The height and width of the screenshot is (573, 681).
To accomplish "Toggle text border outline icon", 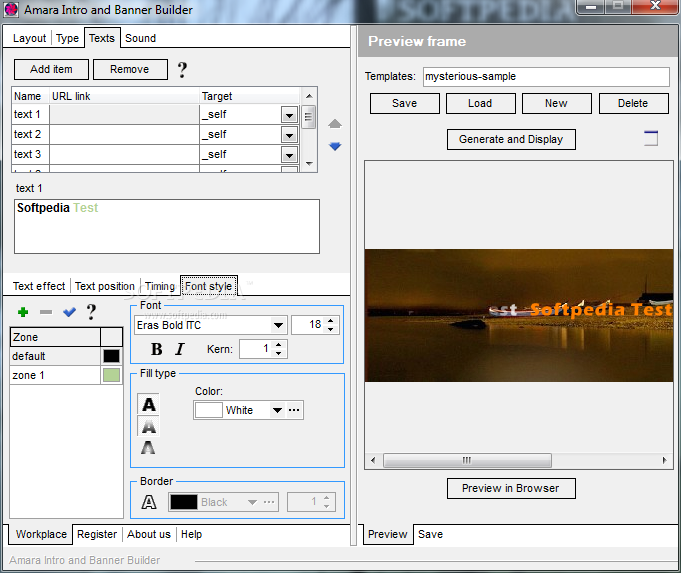I will (149, 502).
